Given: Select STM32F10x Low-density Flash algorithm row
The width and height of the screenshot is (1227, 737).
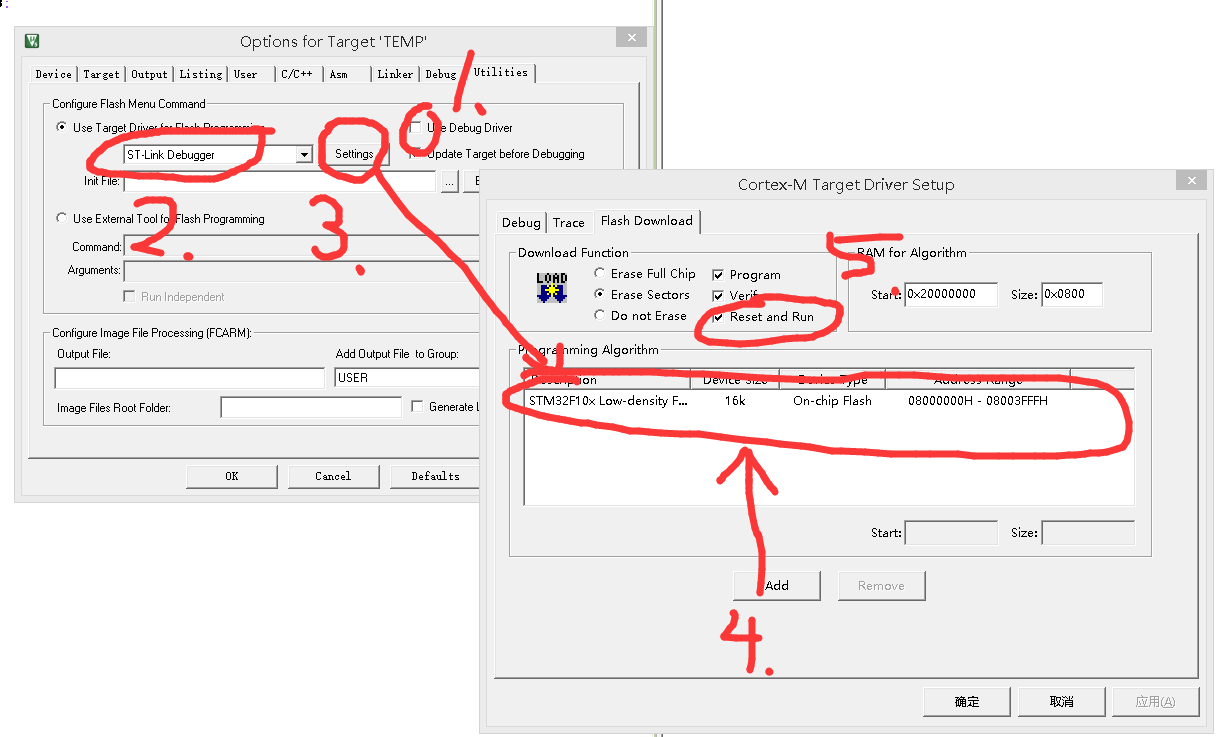Looking at the screenshot, I should pyautogui.click(x=829, y=401).
